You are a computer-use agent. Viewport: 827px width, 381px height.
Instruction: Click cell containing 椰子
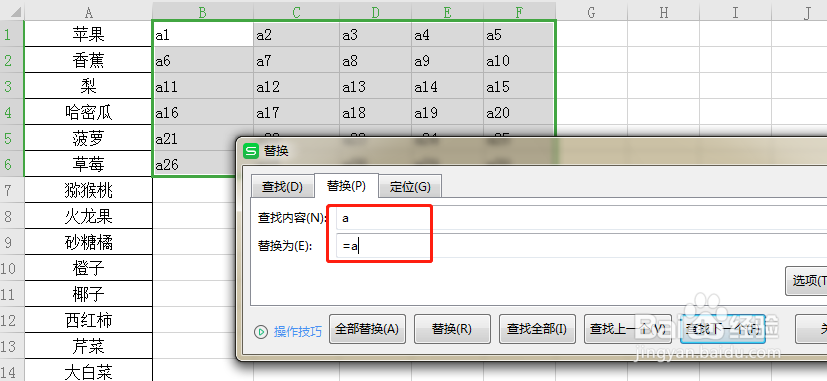click(89, 294)
